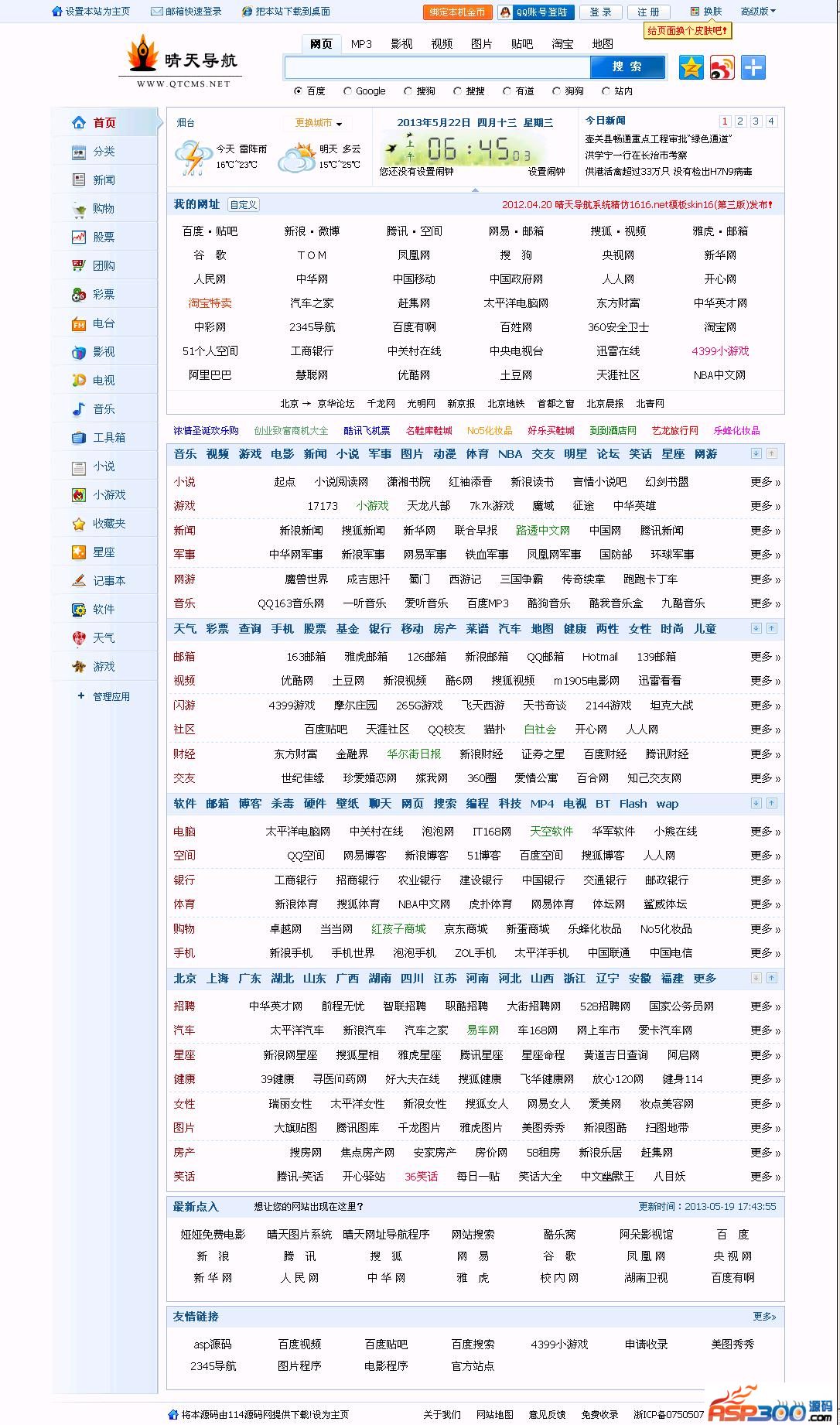Click the 音乐 视频 section up arrow
This screenshot has height=1425, width=840.
pos(771,453)
